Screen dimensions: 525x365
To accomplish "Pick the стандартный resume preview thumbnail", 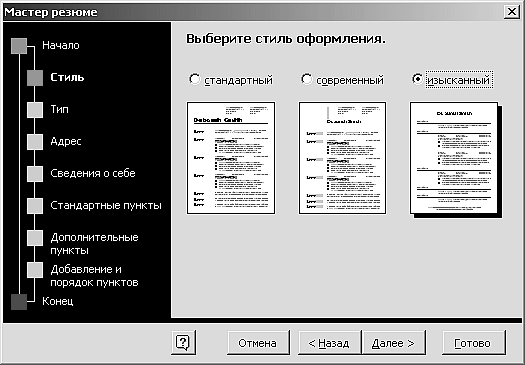I will point(231,158).
